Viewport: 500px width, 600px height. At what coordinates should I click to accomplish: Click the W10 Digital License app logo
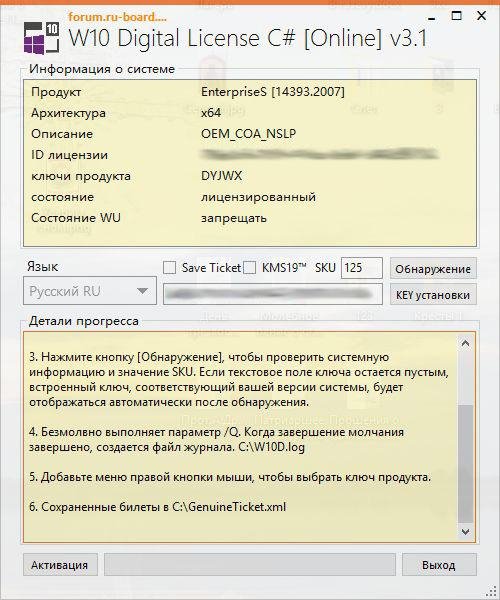pyautogui.click(x=41, y=38)
